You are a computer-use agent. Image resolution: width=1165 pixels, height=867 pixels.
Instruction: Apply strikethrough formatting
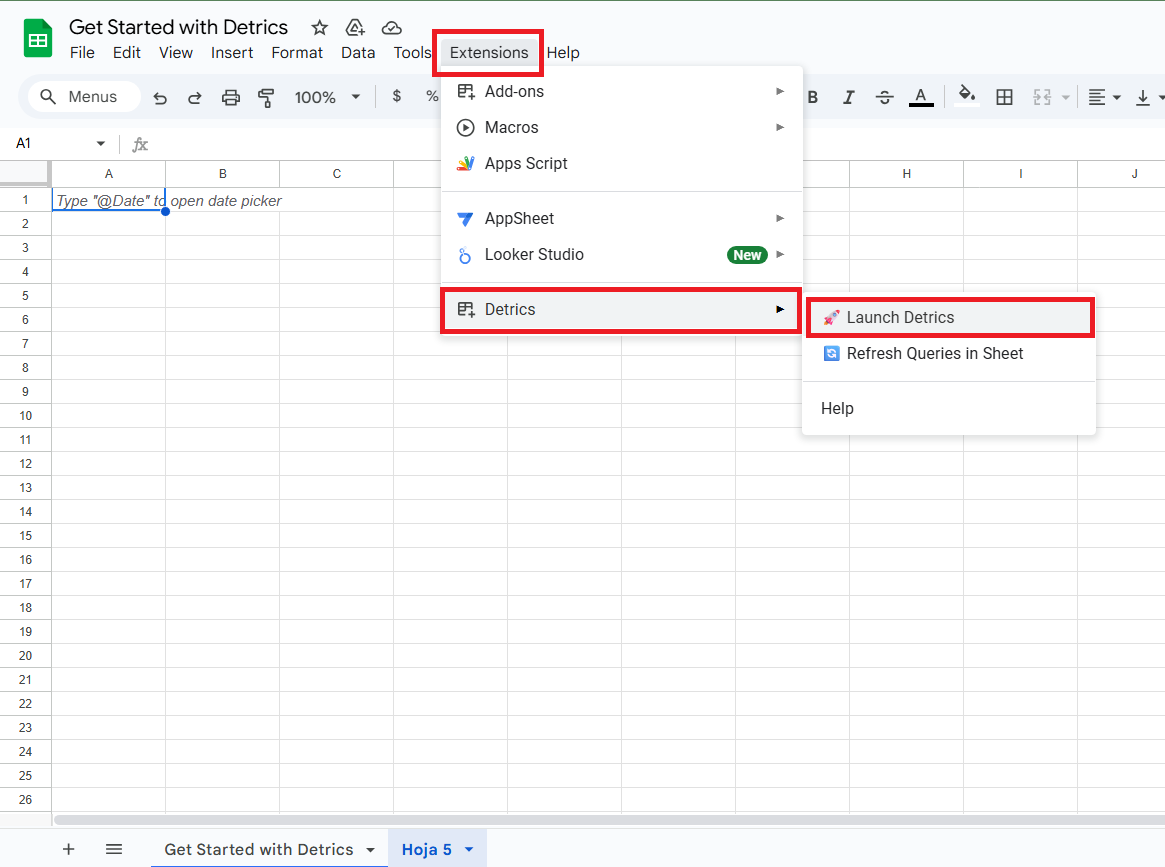884,96
